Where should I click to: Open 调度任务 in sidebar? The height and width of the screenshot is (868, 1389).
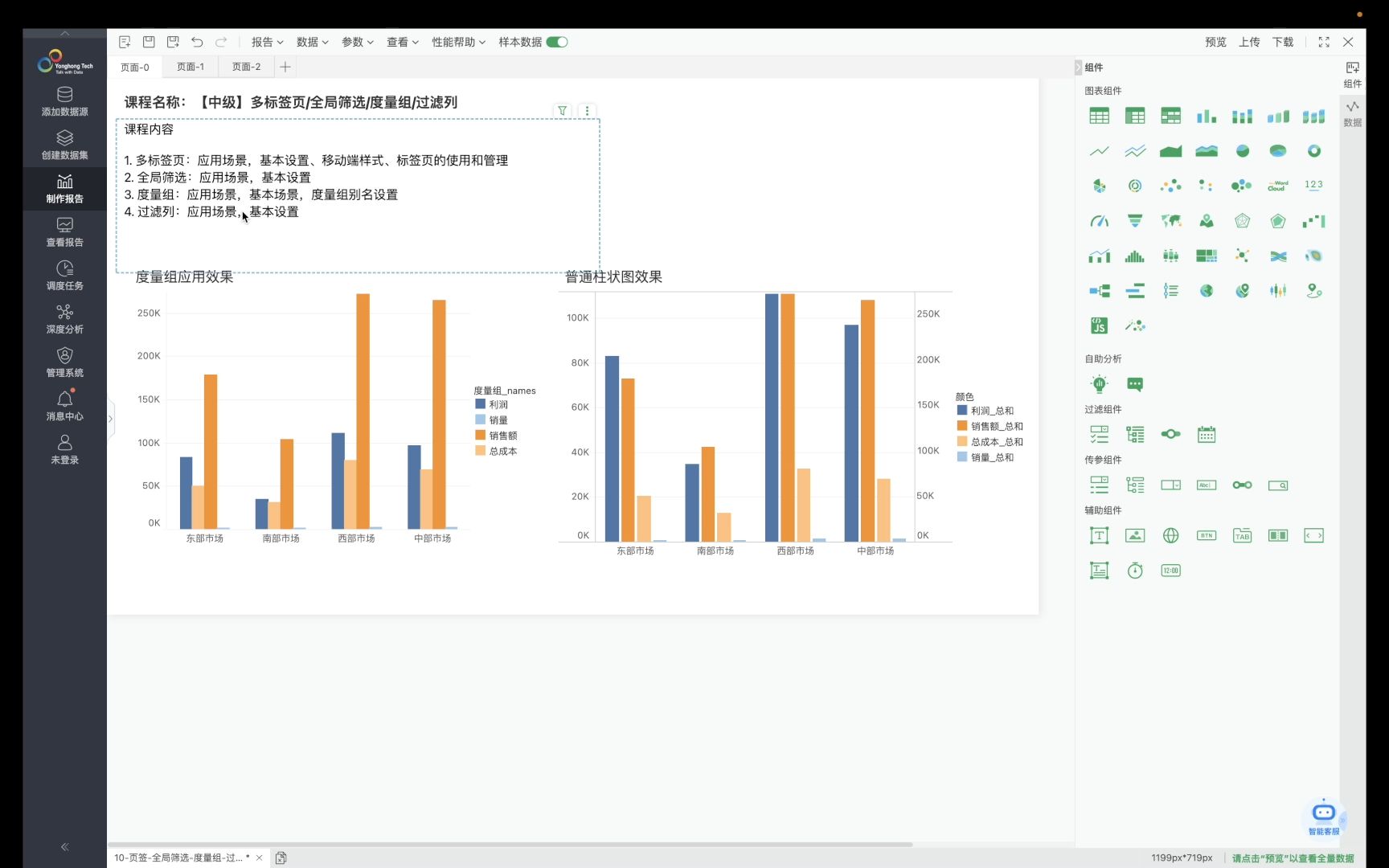(x=64, y=275)
